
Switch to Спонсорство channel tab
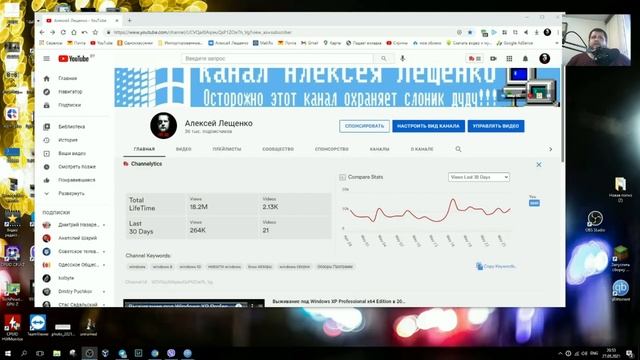pos(331,149)
